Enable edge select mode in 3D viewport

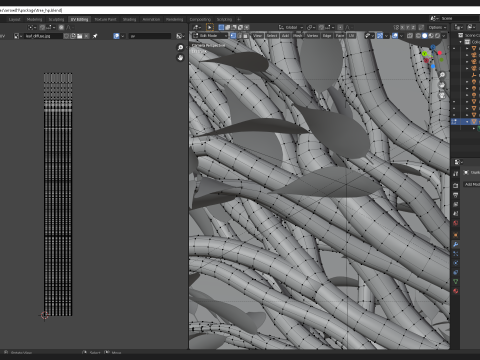(240, 36)
